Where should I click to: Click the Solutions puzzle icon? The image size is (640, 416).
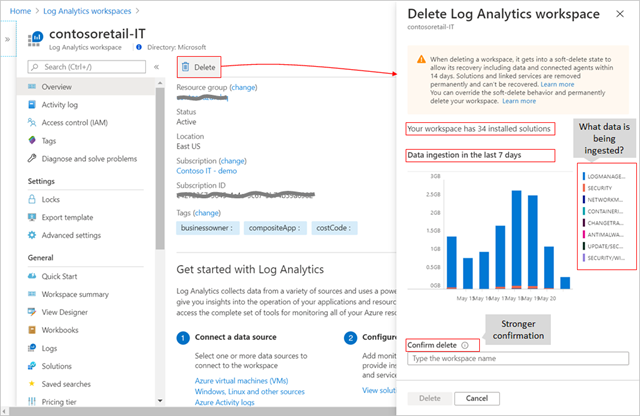32,366
